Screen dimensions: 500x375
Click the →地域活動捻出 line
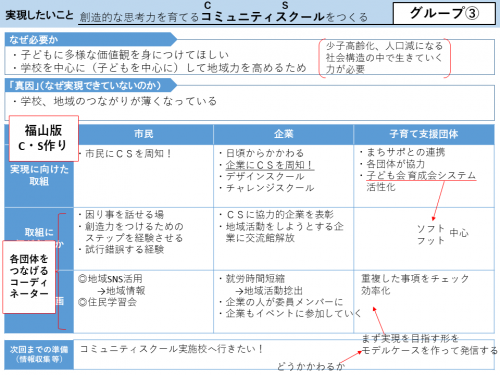[268, 291]
